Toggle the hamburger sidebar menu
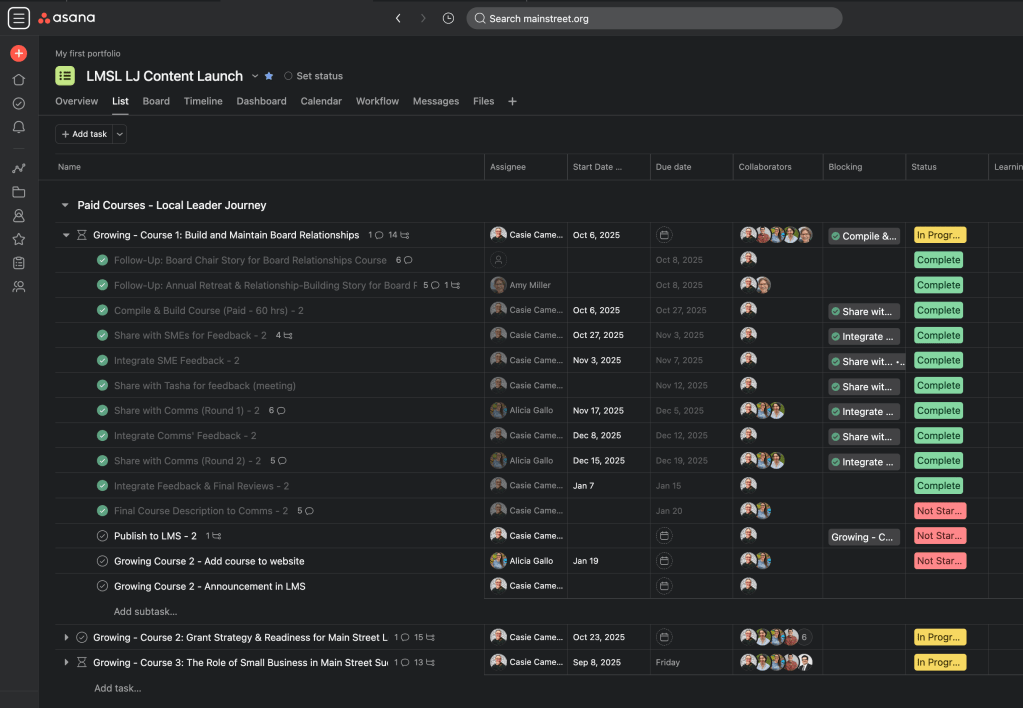1023x708 pixels. point(18,18)
